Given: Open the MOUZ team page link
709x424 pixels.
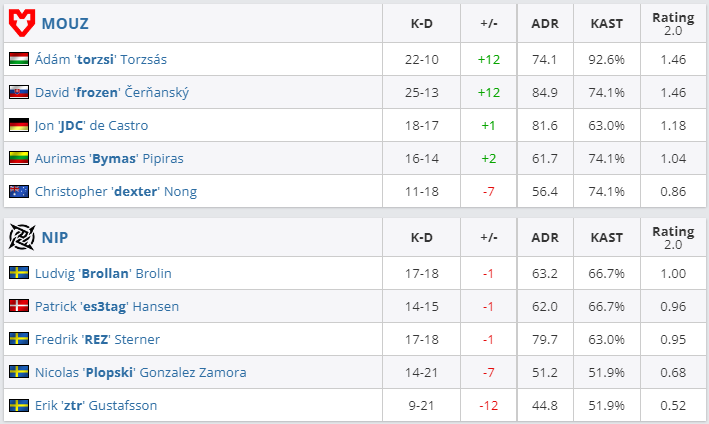Looking at the screenshot, I should pyautogui.click(x=65, y=24).
